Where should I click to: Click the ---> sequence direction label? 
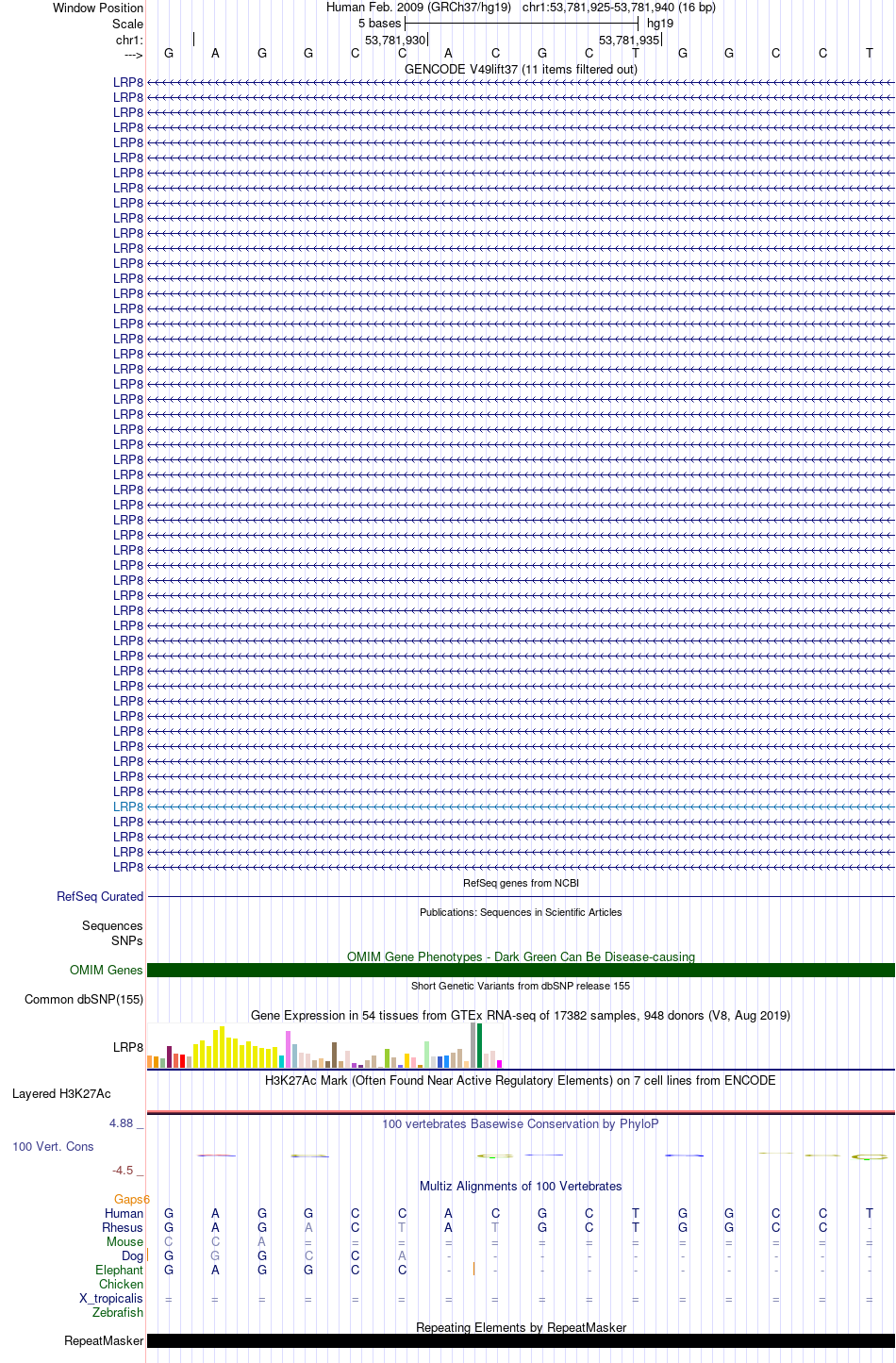tap(133, 55)
